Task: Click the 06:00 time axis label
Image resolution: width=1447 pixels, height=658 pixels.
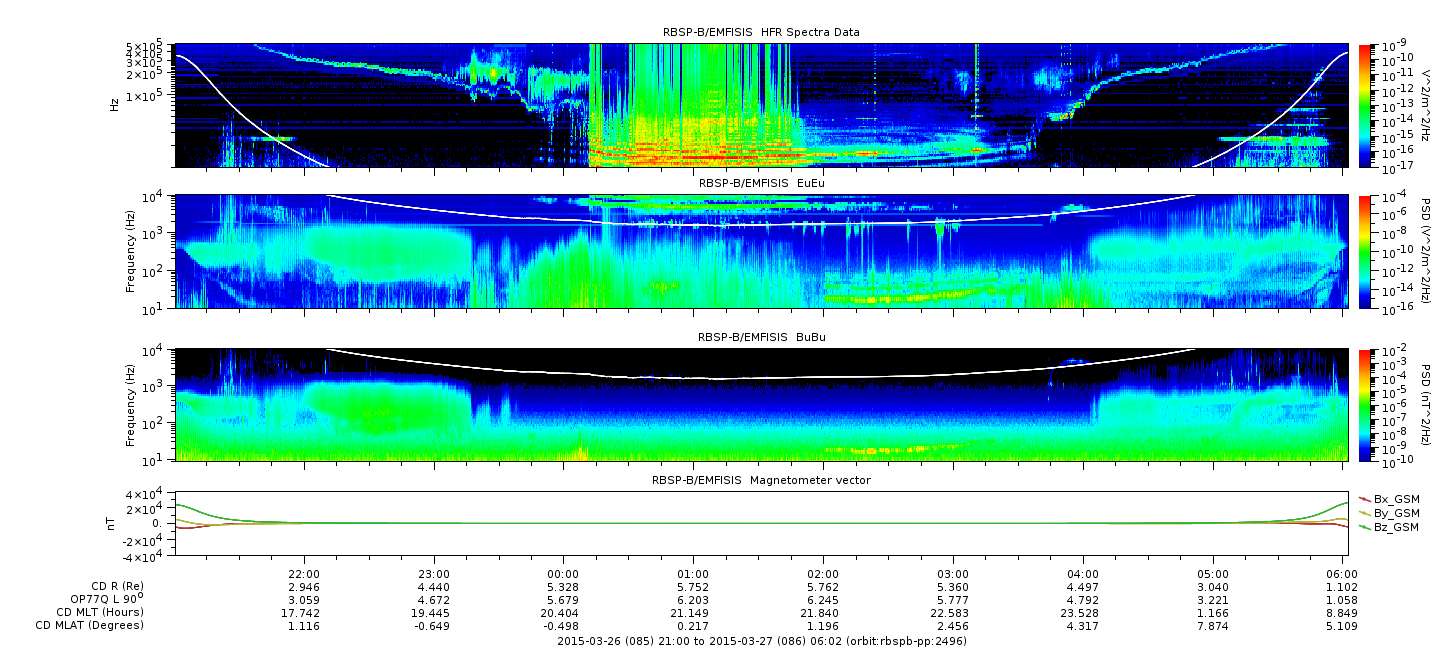Action: (x=1343, y=574)
